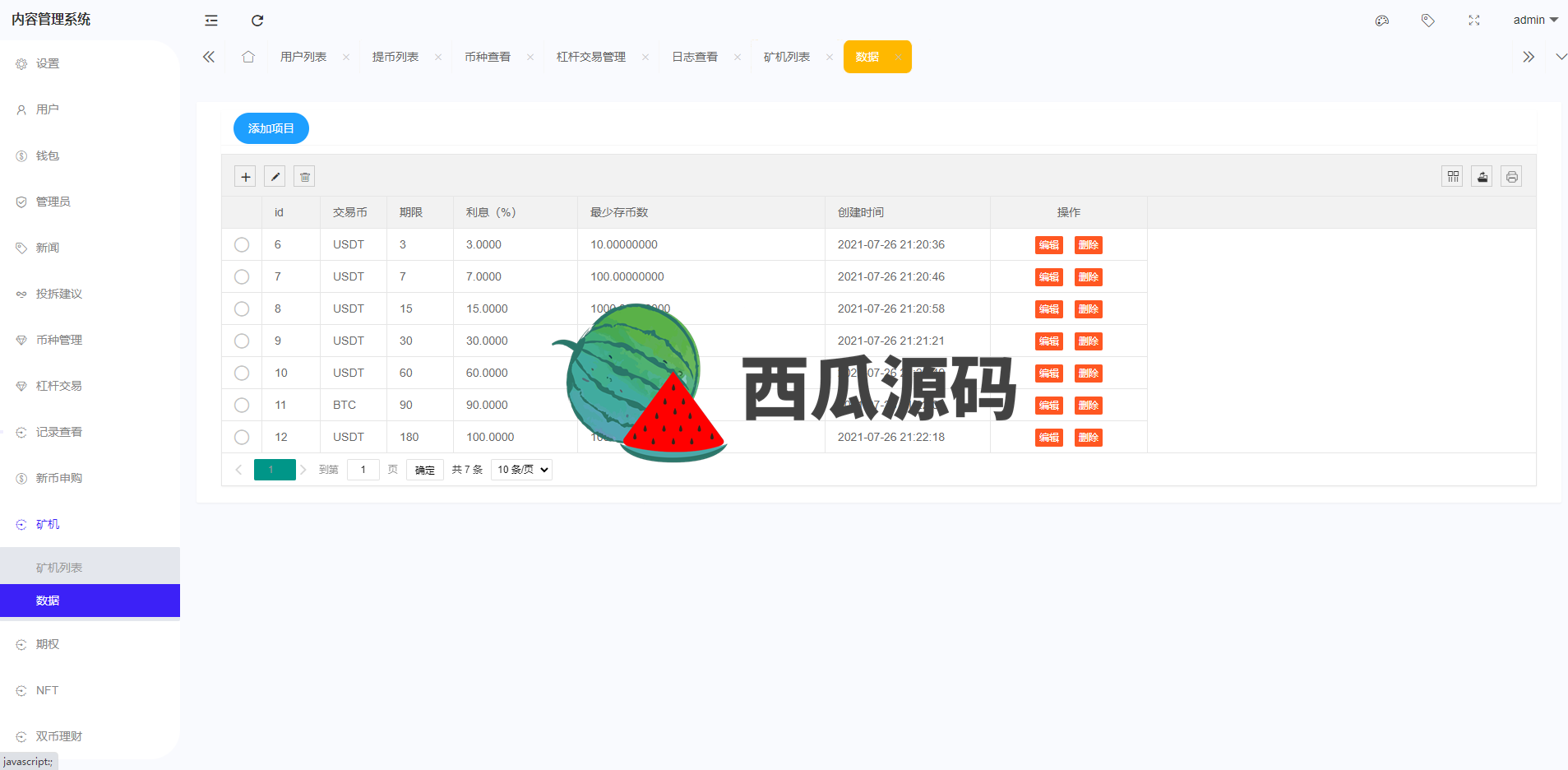Expand the 投拆建议 sidebar menu
This screenshot has width=1568, height=770.
(90, 294)
